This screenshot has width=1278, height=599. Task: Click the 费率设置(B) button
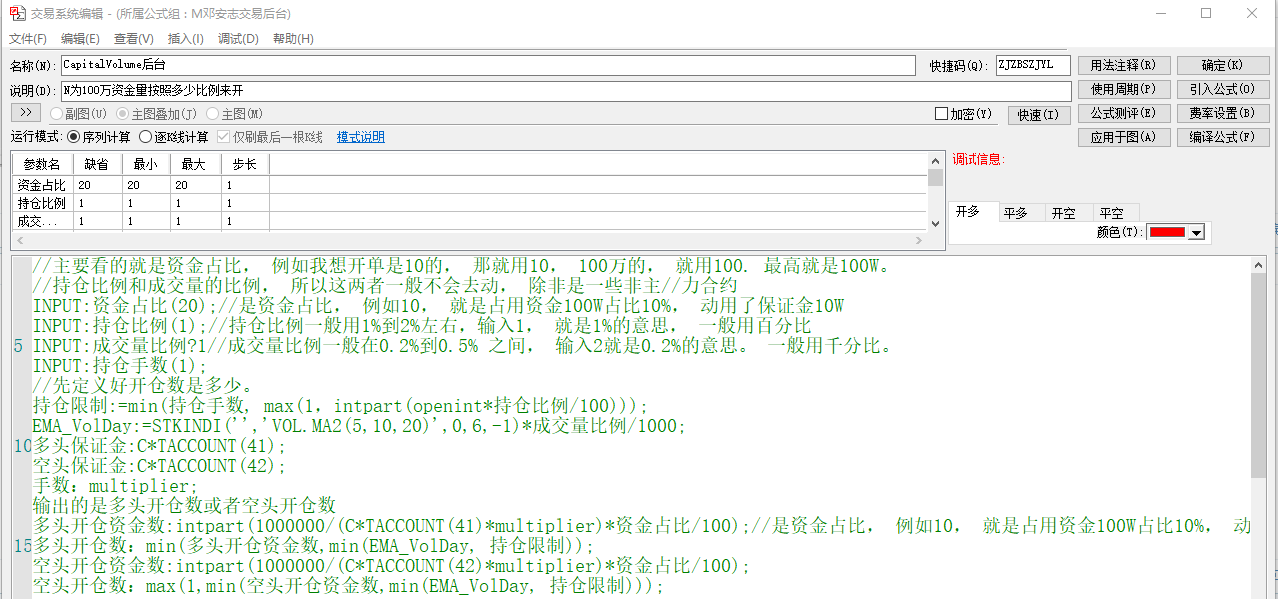click(1223, 113)
